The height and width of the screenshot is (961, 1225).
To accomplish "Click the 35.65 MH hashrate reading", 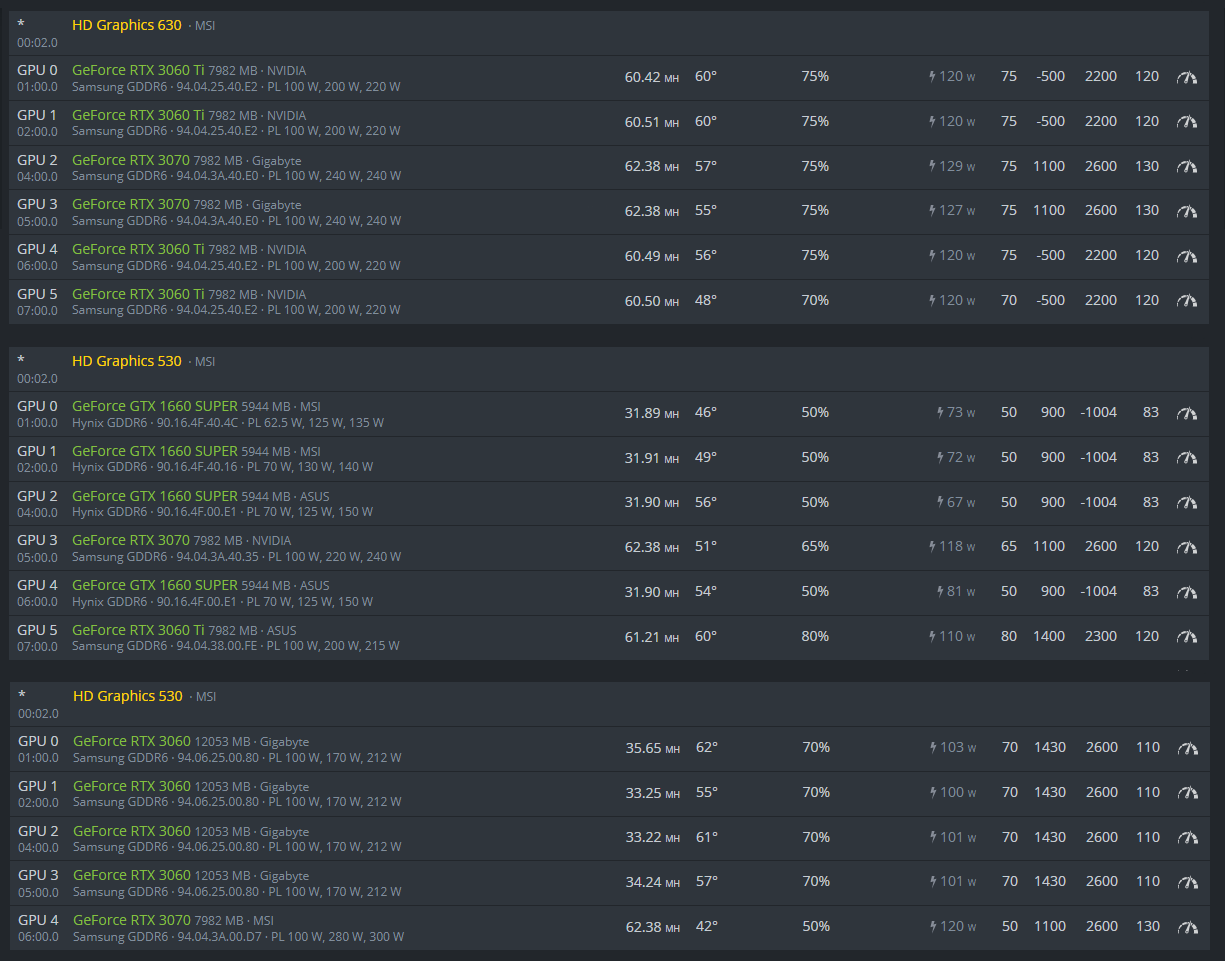I will [653, 747].
